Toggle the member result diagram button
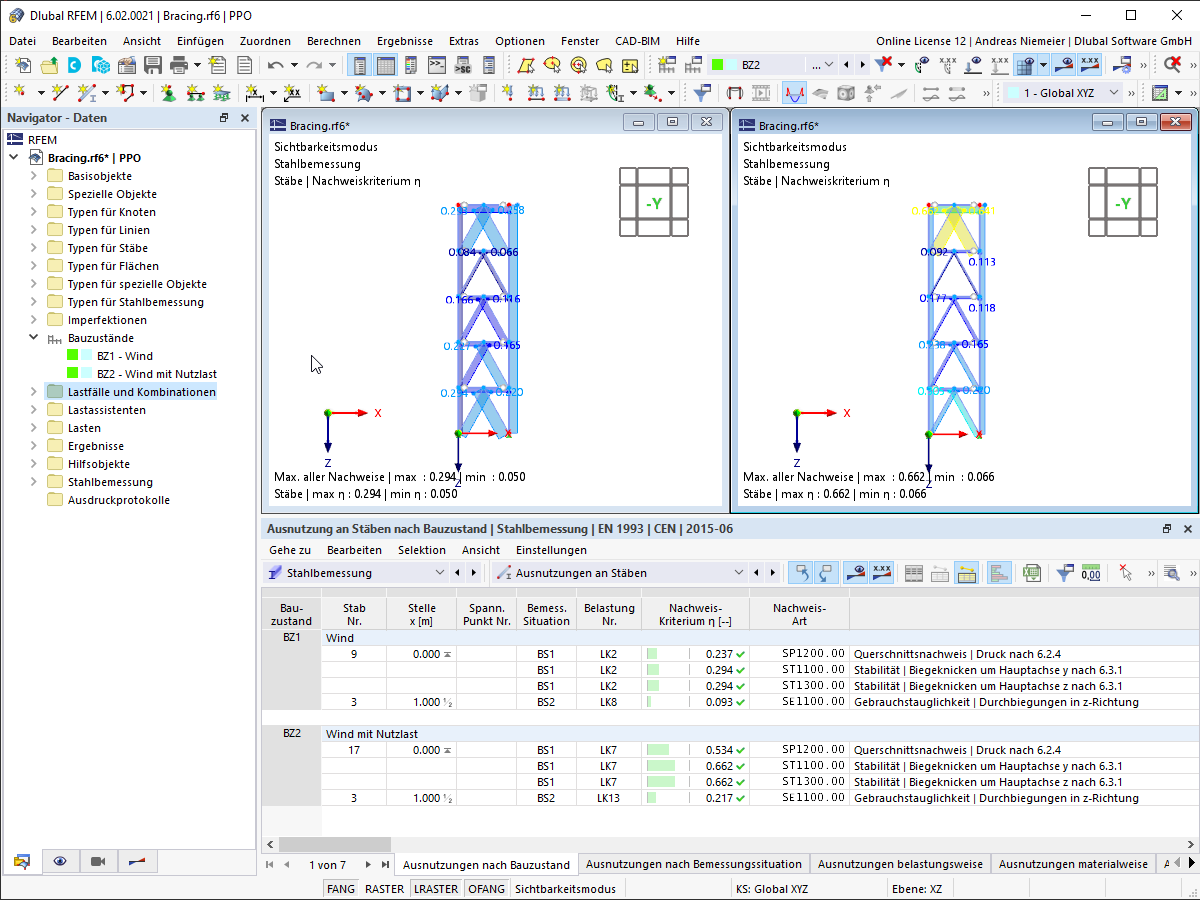The image size is (1200, 900). (x=794, y=93)
